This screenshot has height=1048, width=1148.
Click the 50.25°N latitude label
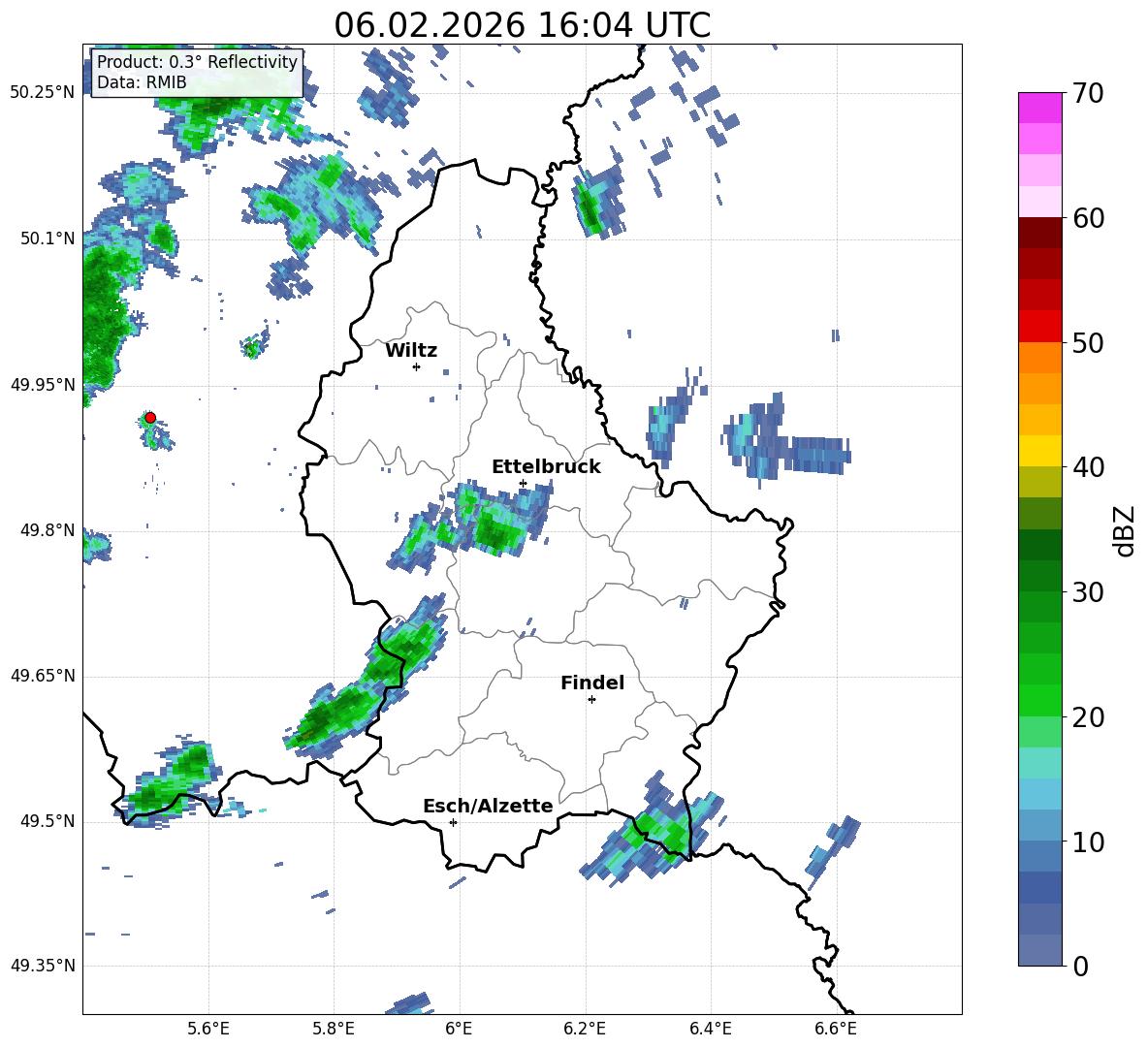(x=43, y=93)
